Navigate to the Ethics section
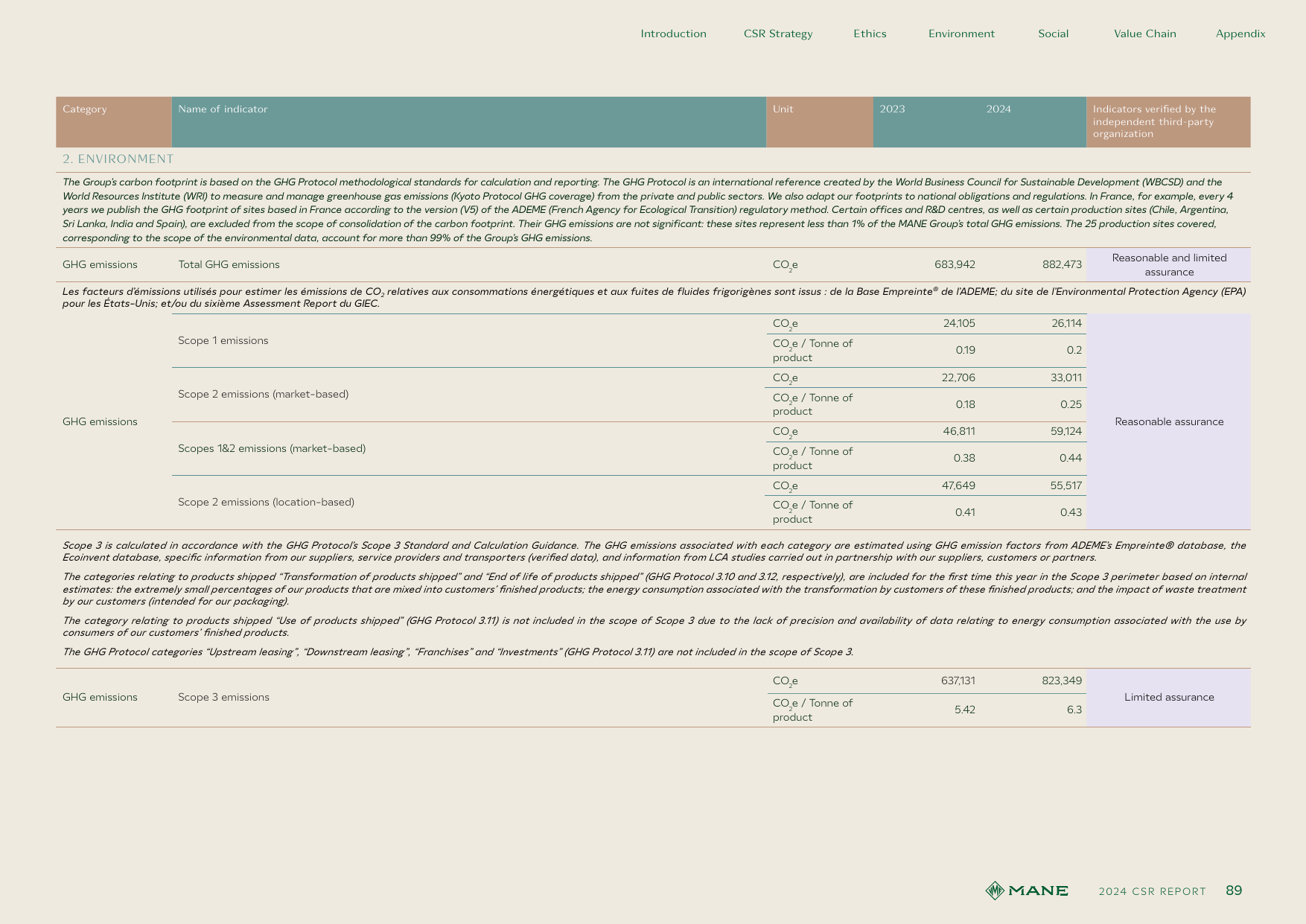 870,34
